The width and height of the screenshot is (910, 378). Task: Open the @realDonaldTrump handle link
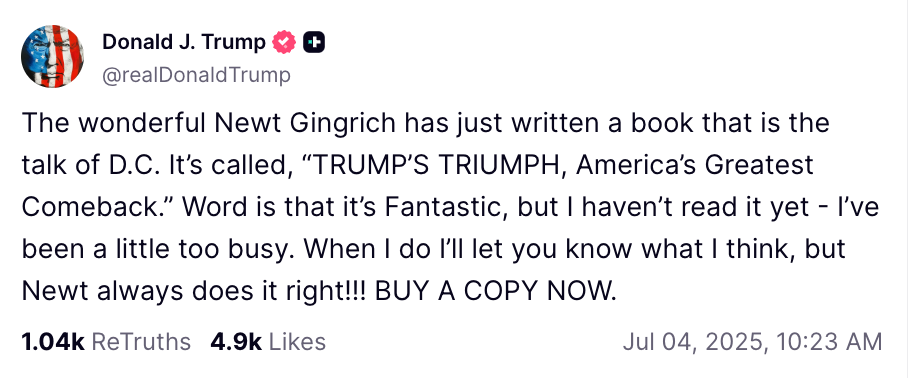pos(196,75)
